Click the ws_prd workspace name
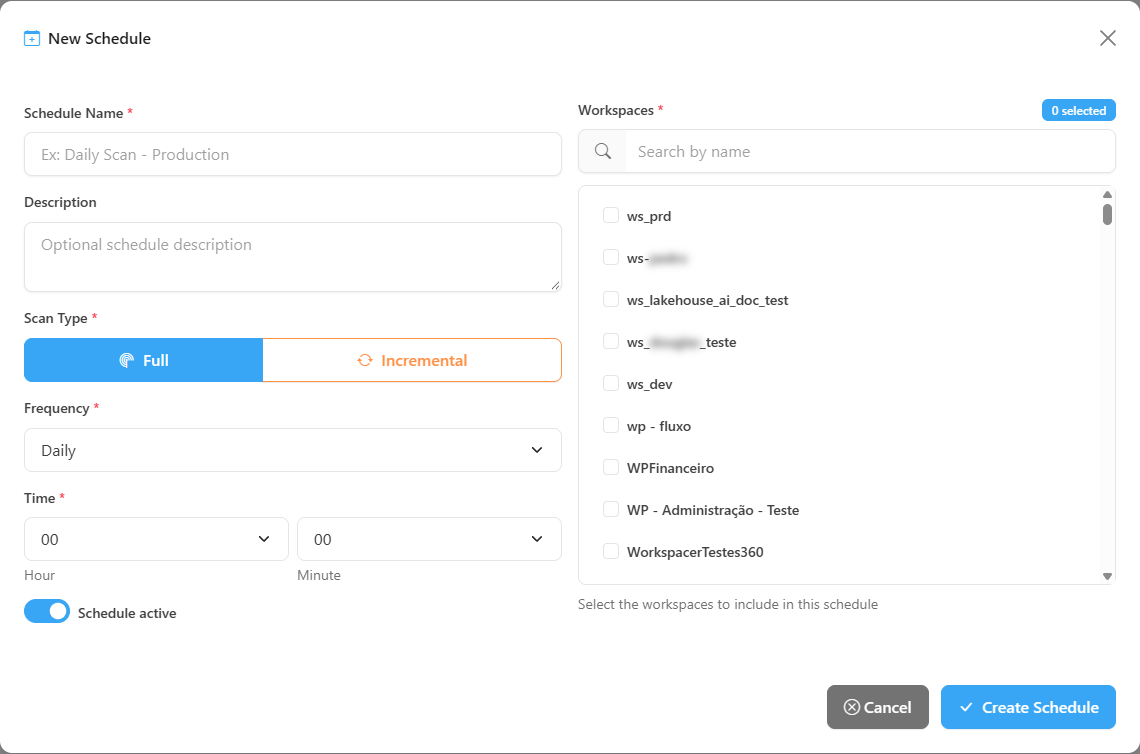 649,217
